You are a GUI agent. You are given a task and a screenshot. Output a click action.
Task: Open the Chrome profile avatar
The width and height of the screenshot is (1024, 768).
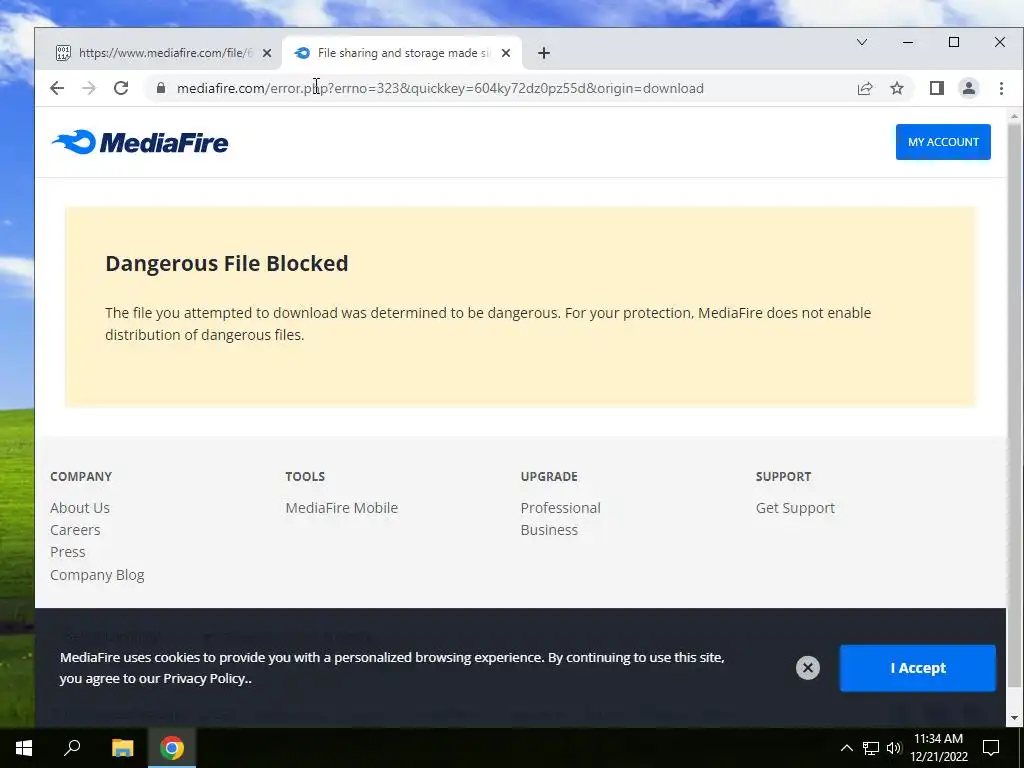(968, 88)
